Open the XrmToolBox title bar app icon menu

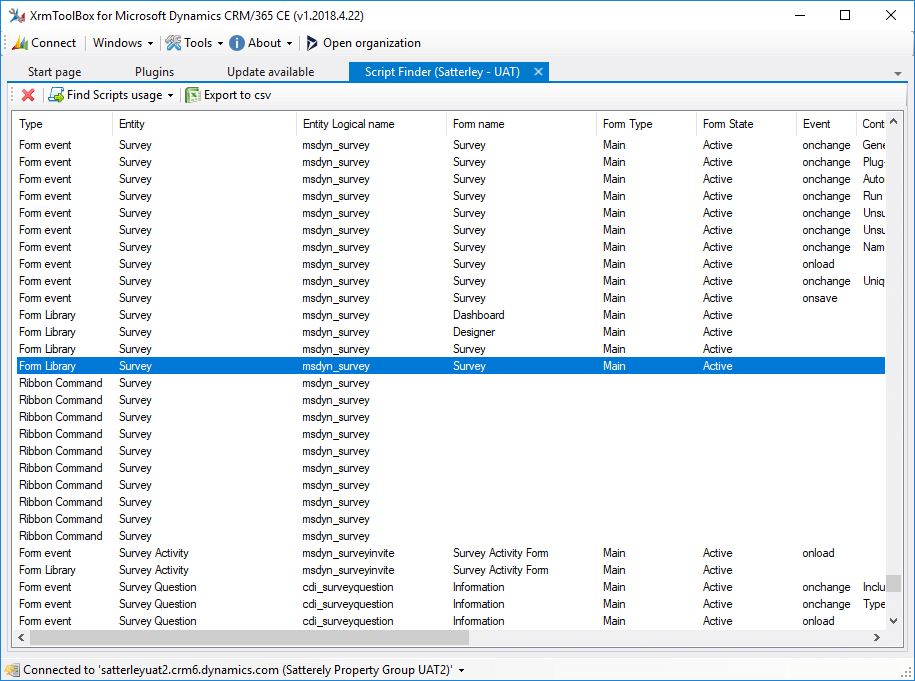point(17,16)
